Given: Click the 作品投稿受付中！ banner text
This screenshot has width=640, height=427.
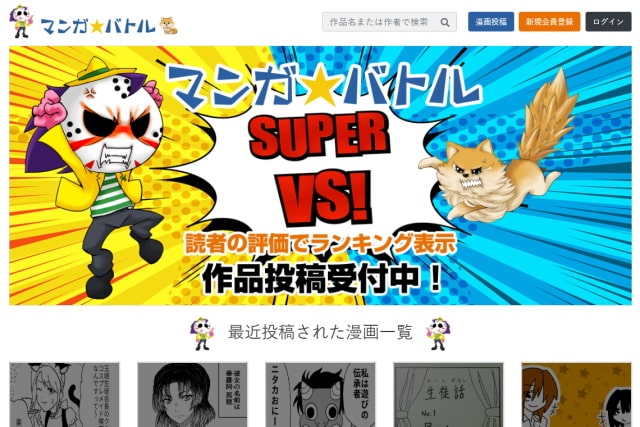Looking at the screenshot, I should coord(322,279).
